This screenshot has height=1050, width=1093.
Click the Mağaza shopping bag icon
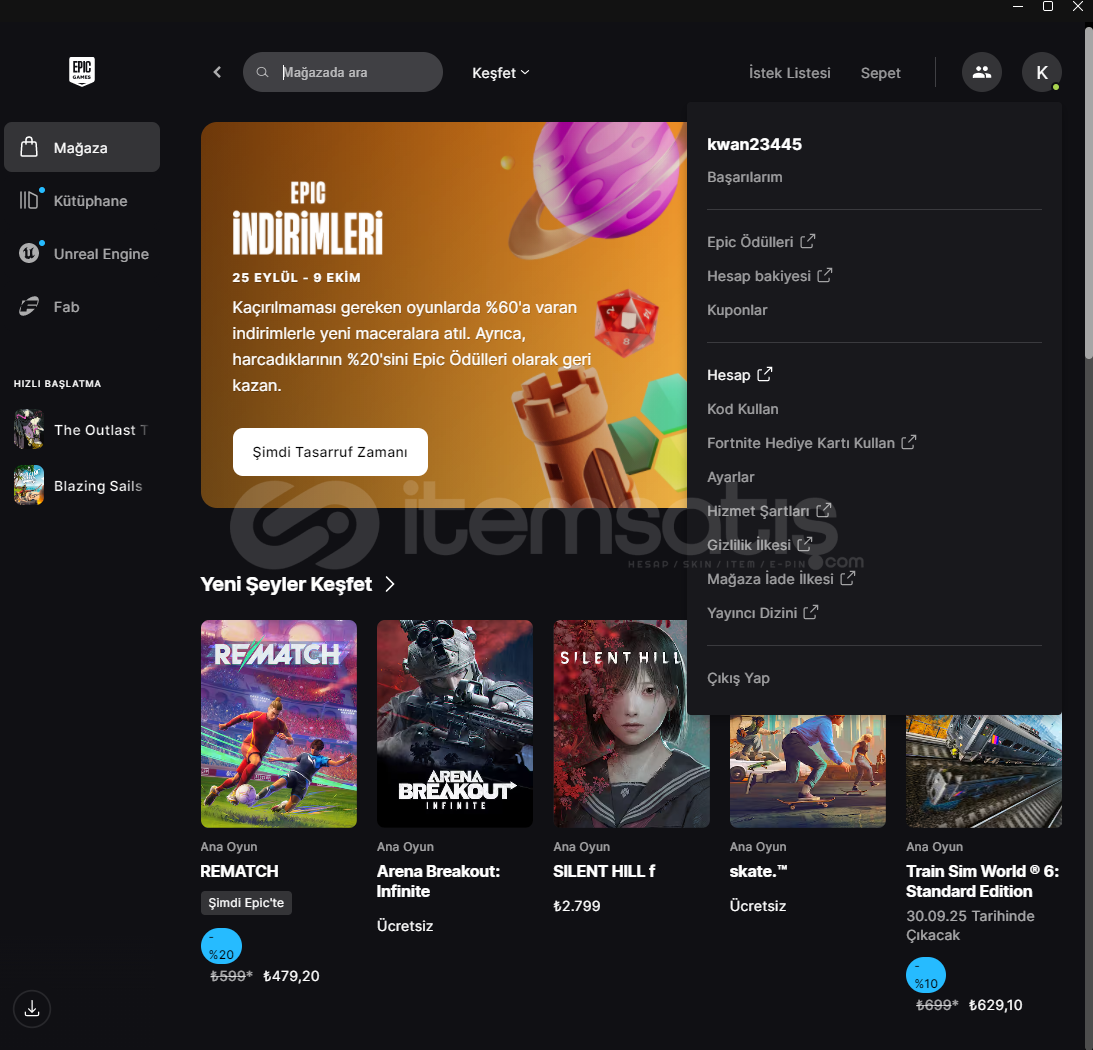pos(29,147)
